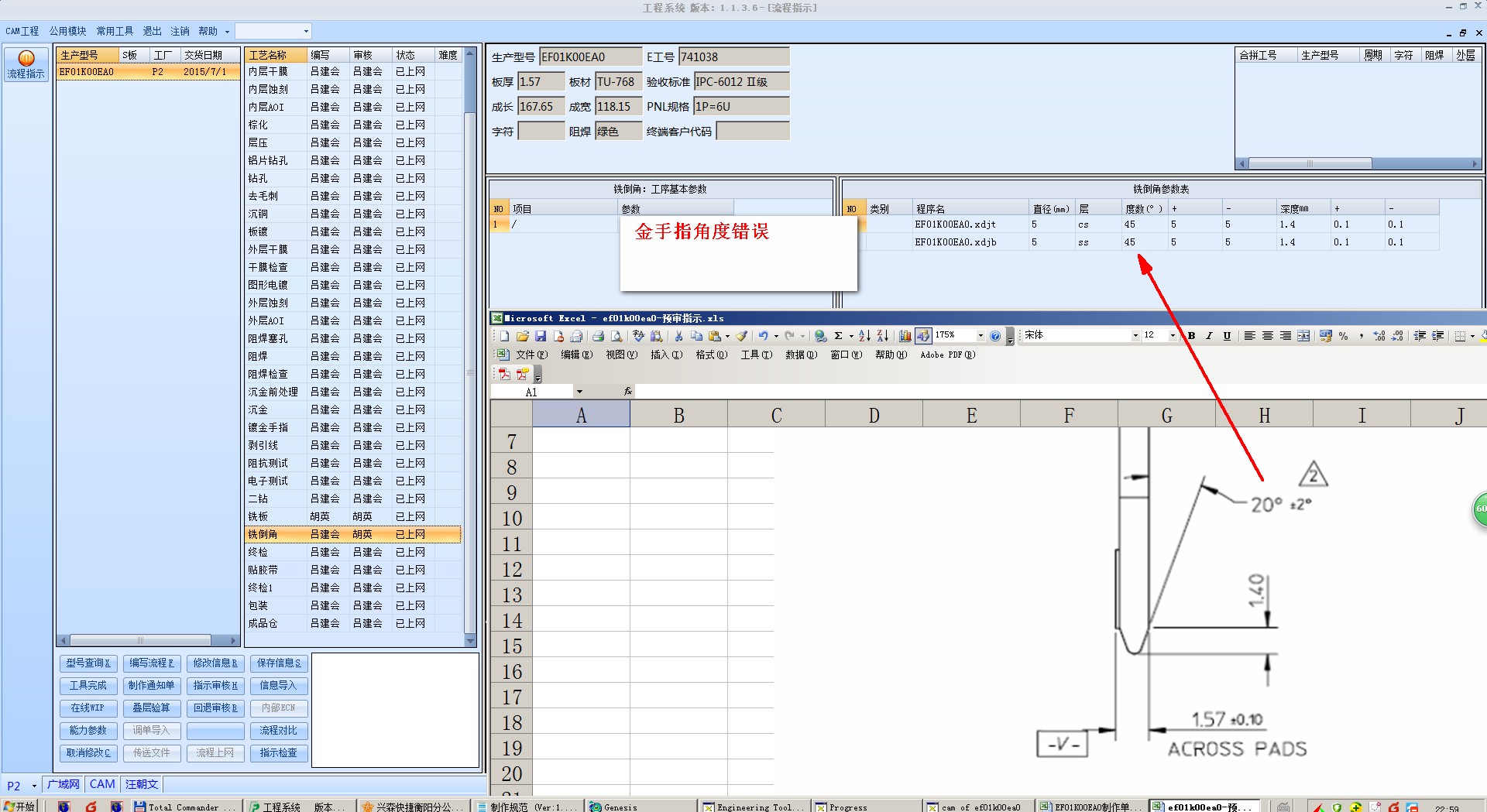Open Excel Adobe PDF(B) menu
1487x812 pixels.
pos(947,355)
